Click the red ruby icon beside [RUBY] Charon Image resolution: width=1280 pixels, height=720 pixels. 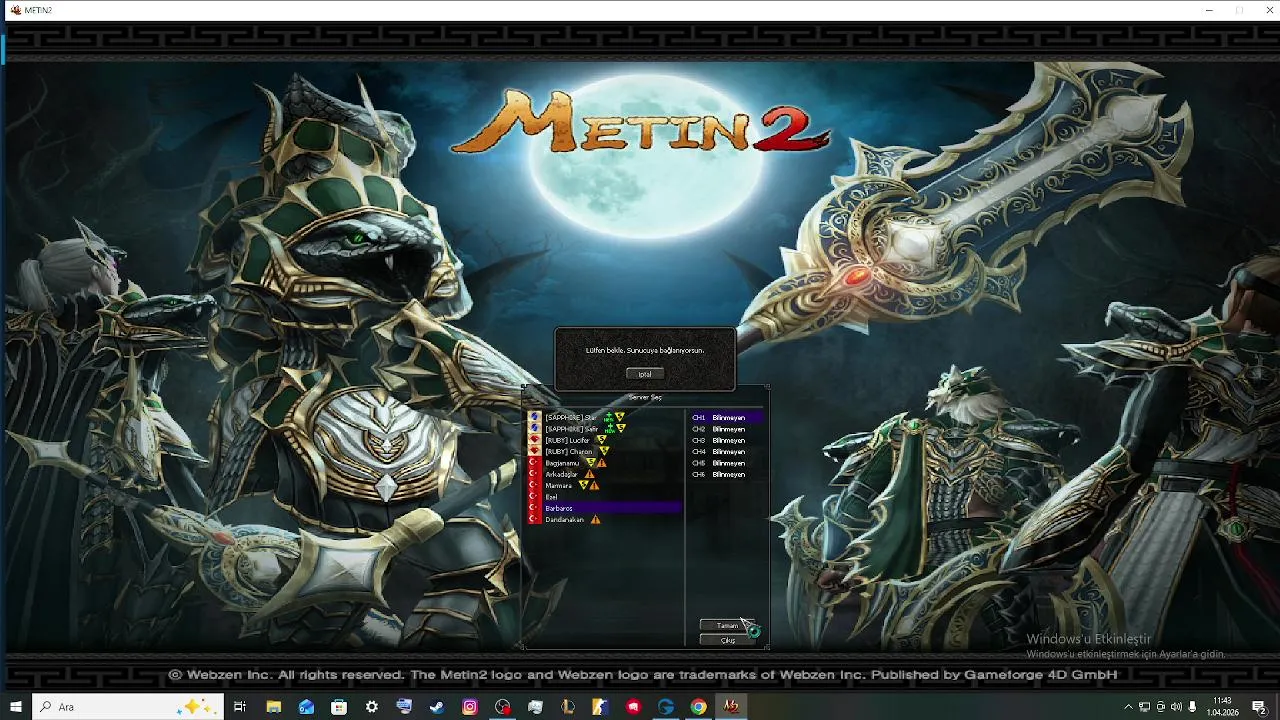point(534,452)
